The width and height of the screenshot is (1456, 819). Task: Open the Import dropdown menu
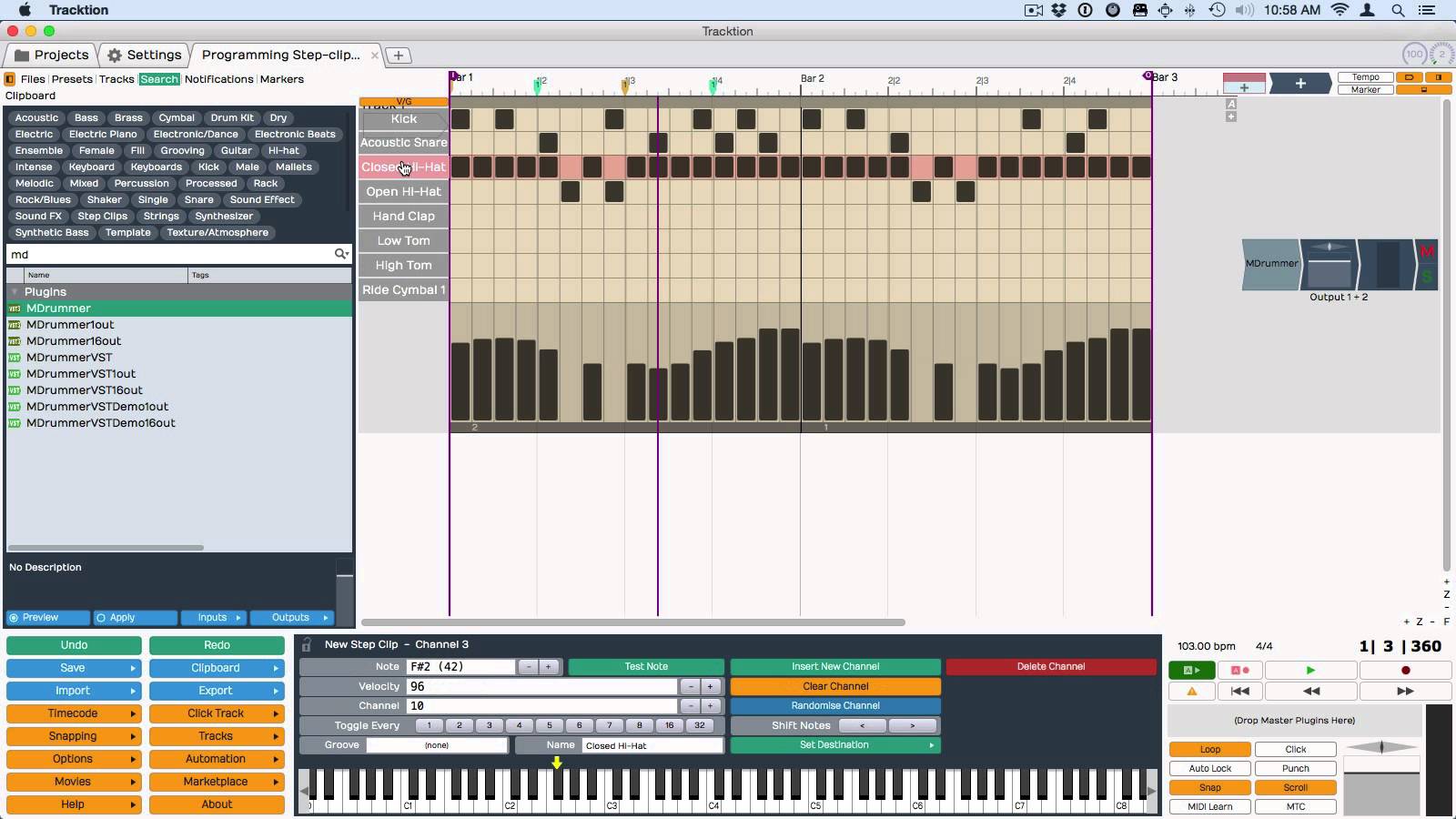(74, 691)
